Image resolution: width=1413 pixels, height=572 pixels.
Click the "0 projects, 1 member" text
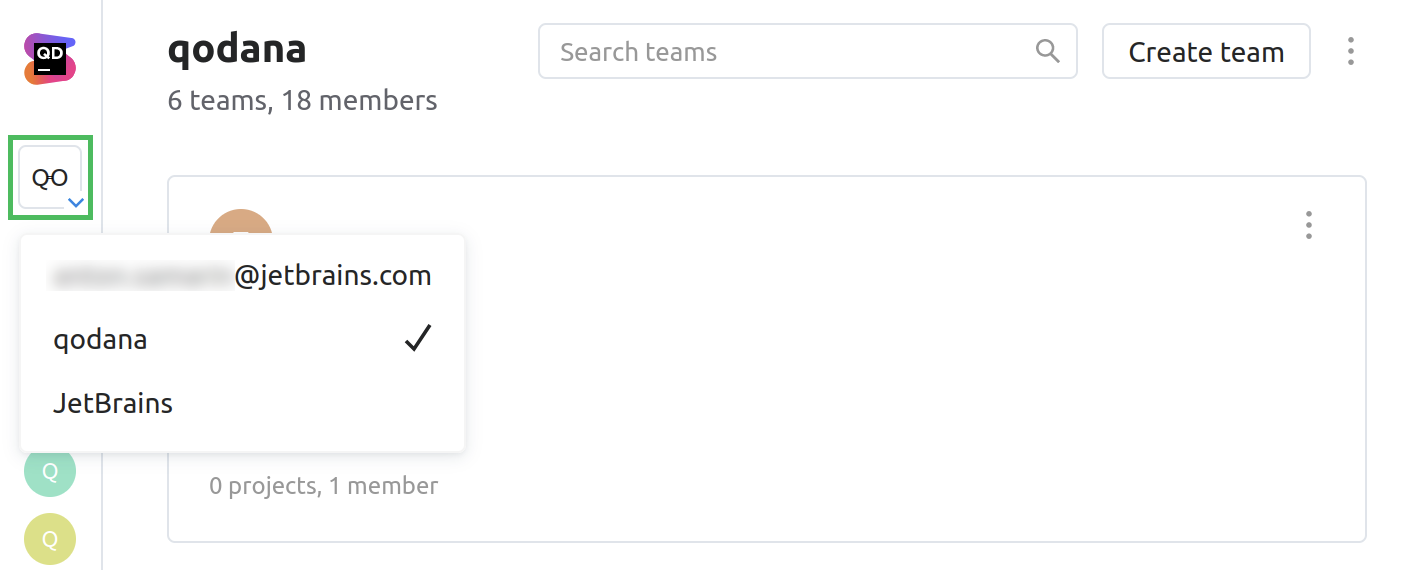point(323,486)
